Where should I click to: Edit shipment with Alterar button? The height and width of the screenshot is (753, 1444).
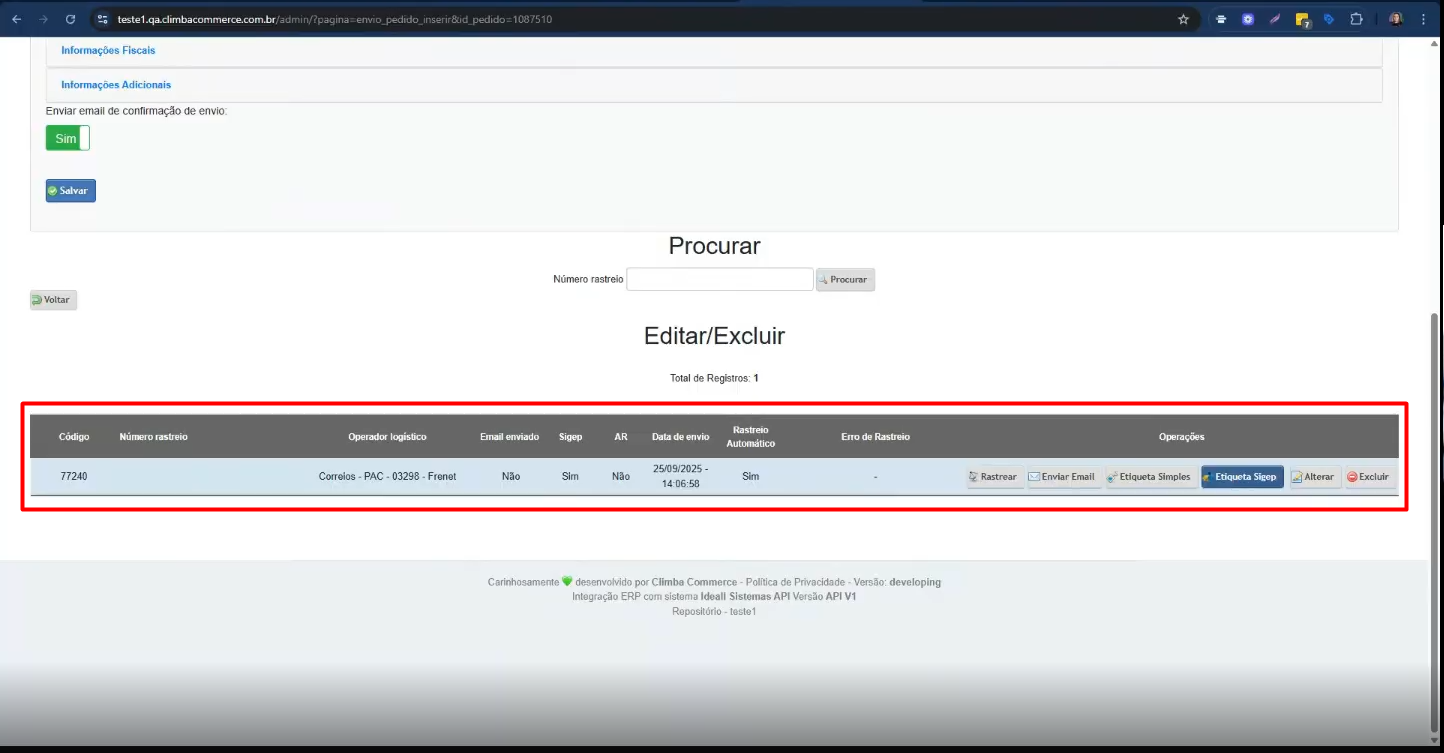click(1313, 477)
